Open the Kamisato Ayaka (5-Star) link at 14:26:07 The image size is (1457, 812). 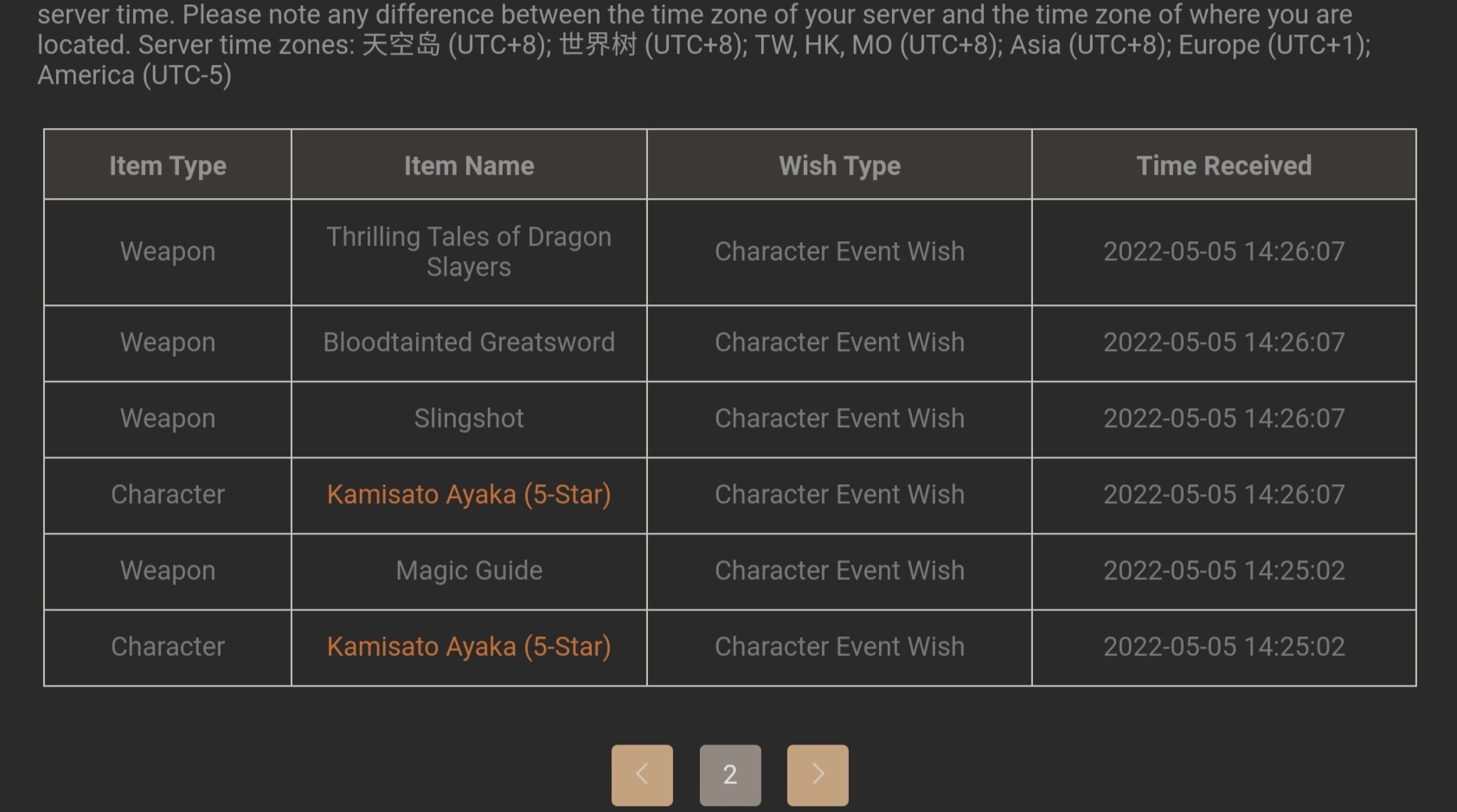tap(468, 495)
